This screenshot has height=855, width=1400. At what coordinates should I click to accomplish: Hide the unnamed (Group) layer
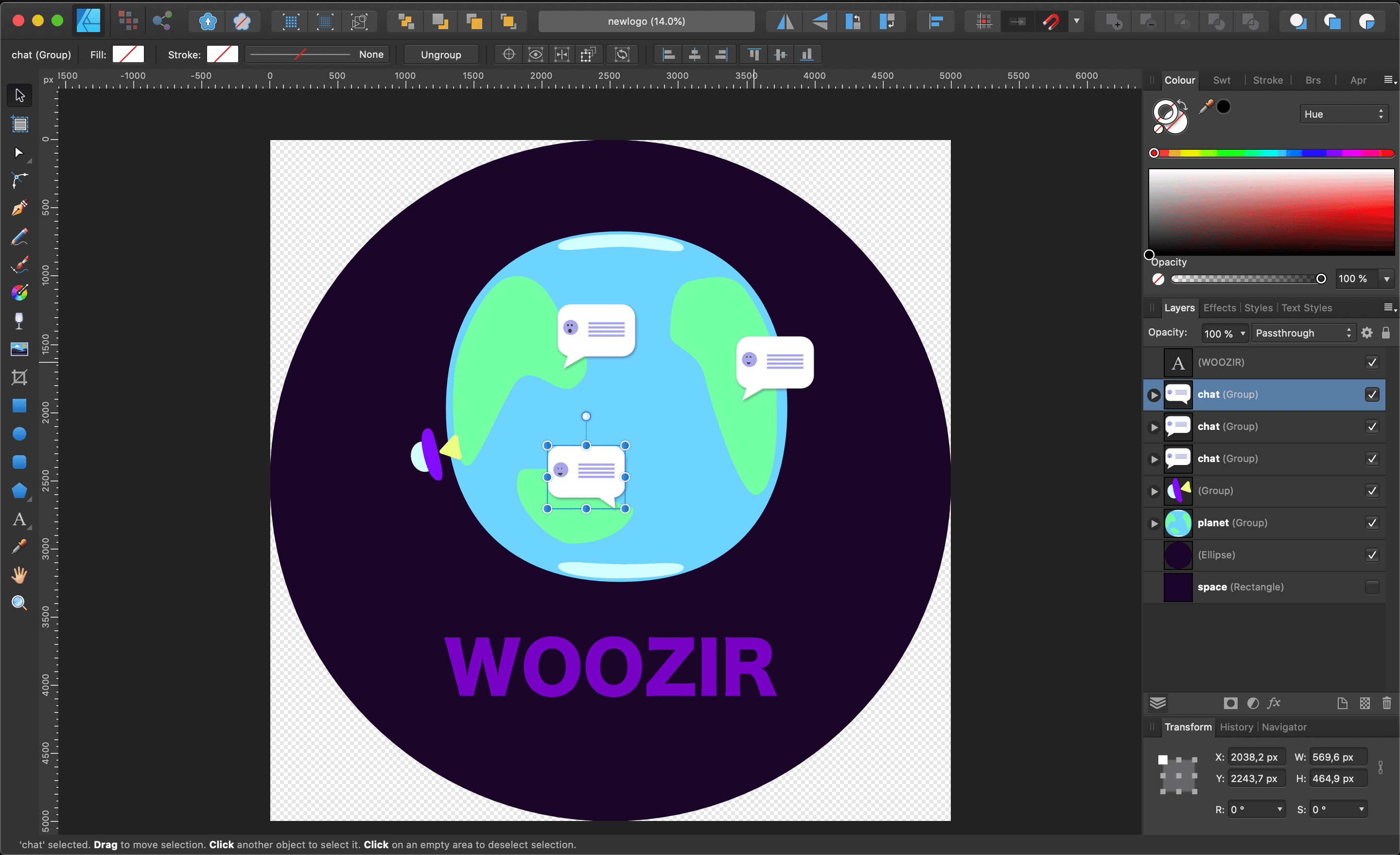pos(1372,491)
